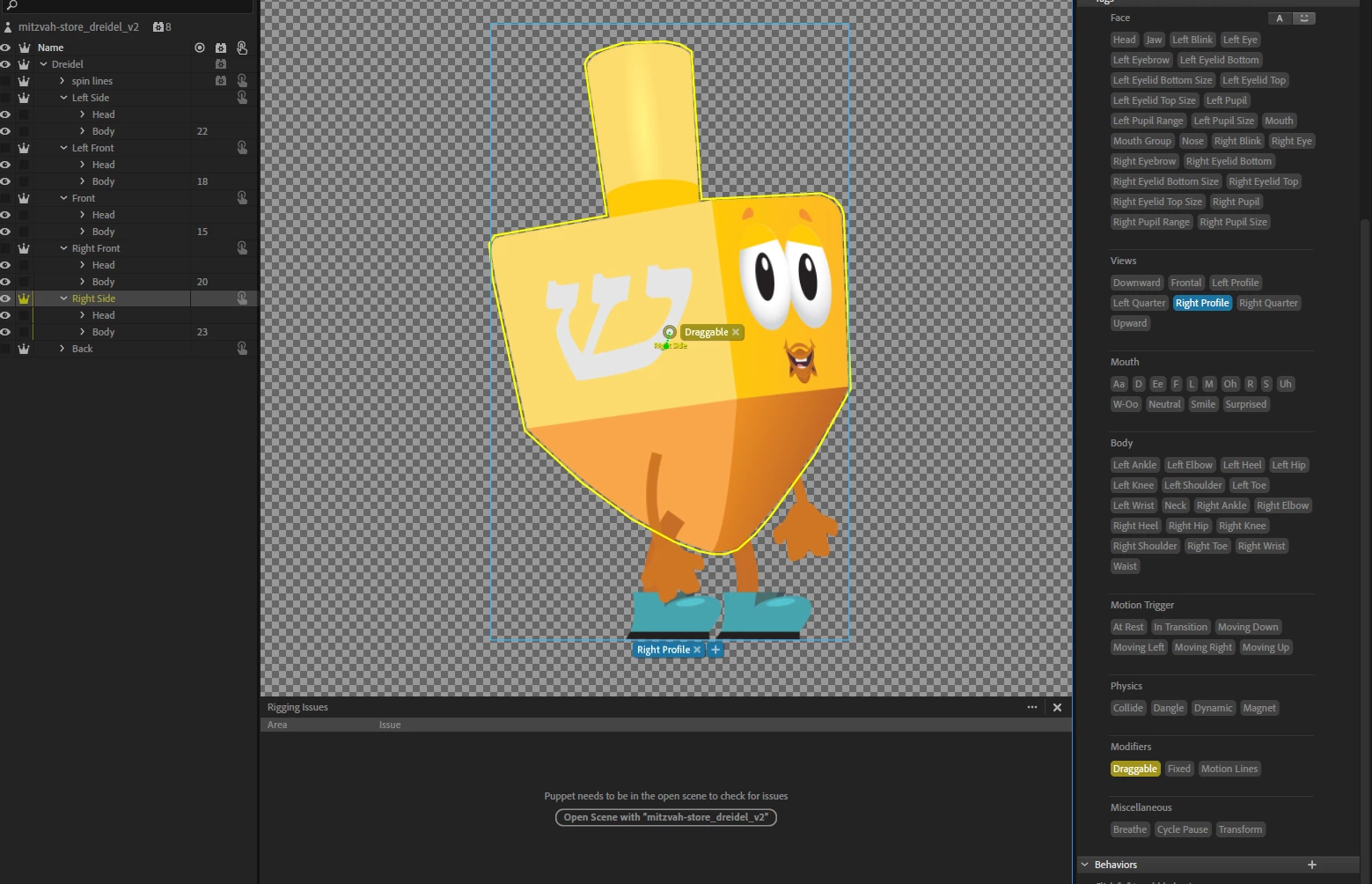
Task: Click the behaviors column header icon
Action: (x=221, y=48)
